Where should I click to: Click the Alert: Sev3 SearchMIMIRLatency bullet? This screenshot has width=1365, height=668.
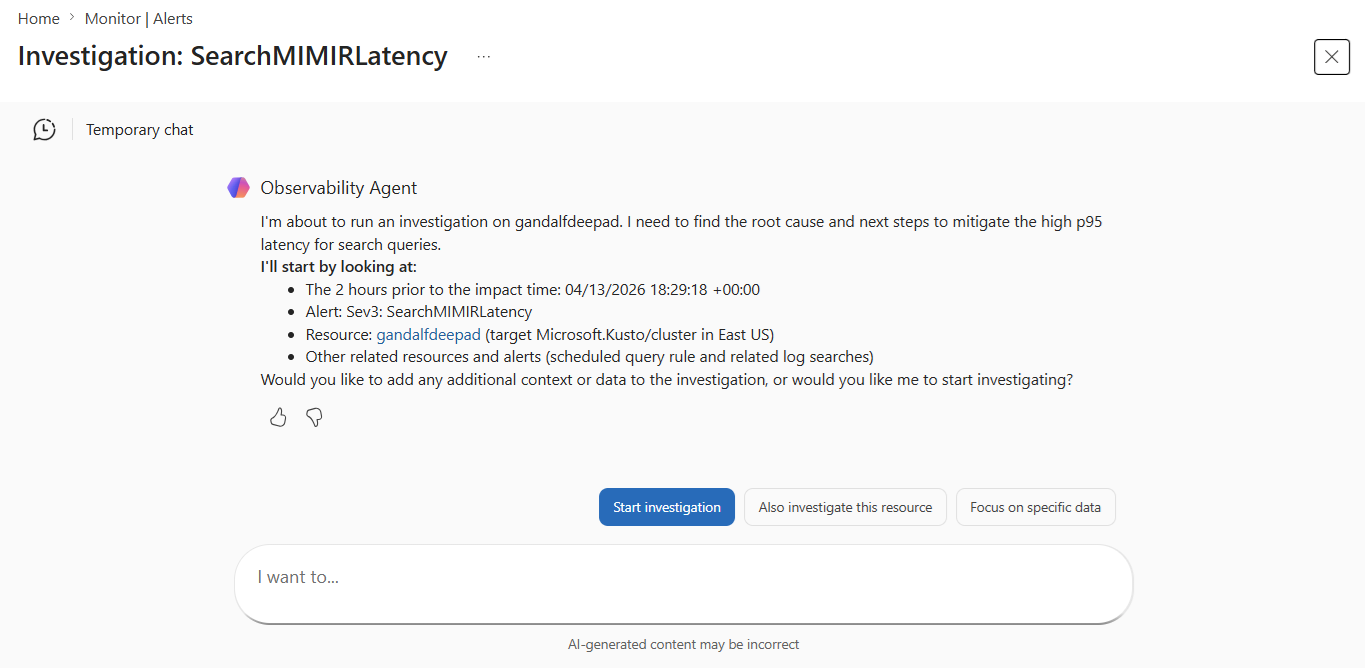click(x=419, y=312)
